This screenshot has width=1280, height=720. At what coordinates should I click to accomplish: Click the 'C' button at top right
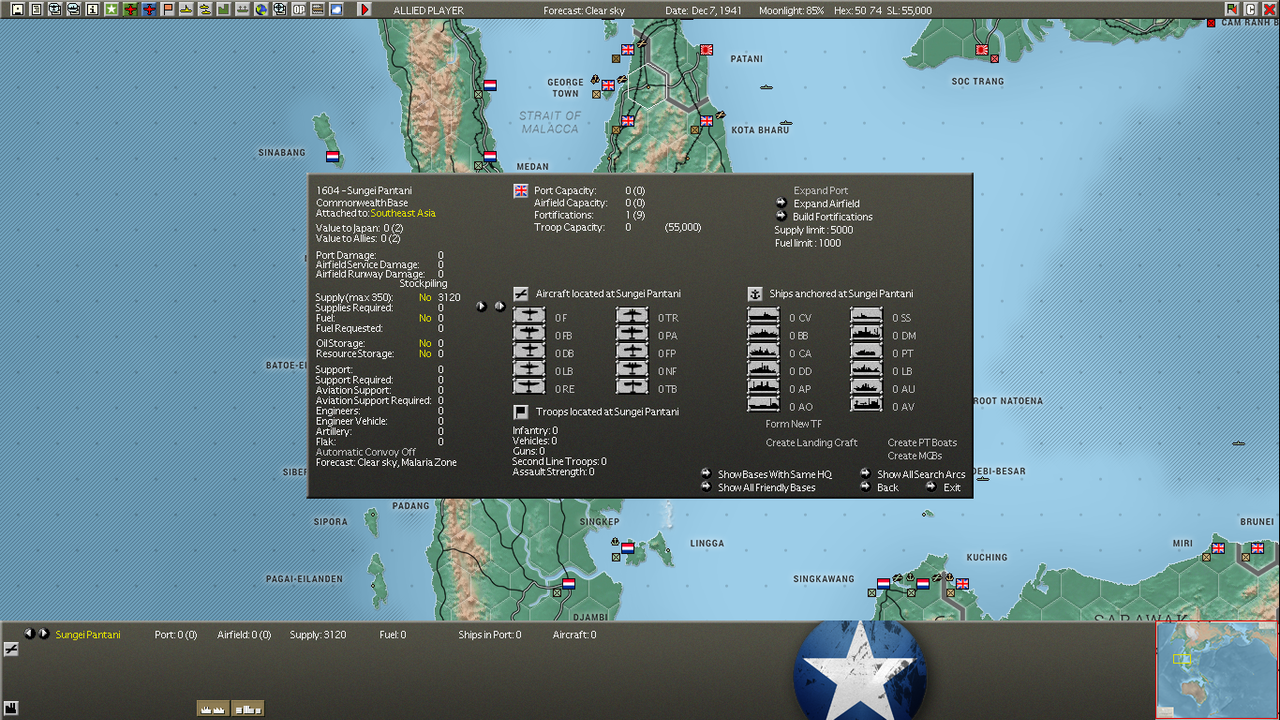pos(1250,9)
